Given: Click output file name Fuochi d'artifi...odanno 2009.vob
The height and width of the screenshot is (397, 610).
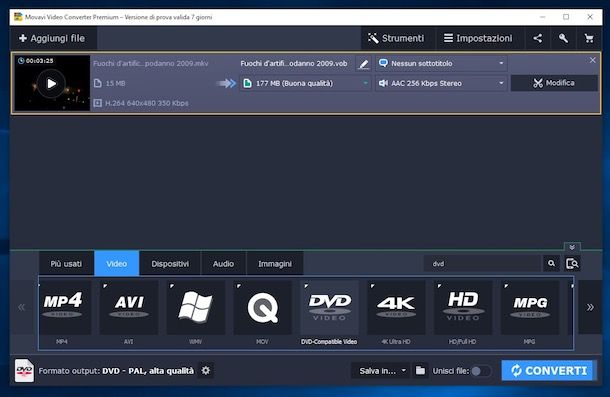Looking at the screenshot, I should (x=294, y=63).
